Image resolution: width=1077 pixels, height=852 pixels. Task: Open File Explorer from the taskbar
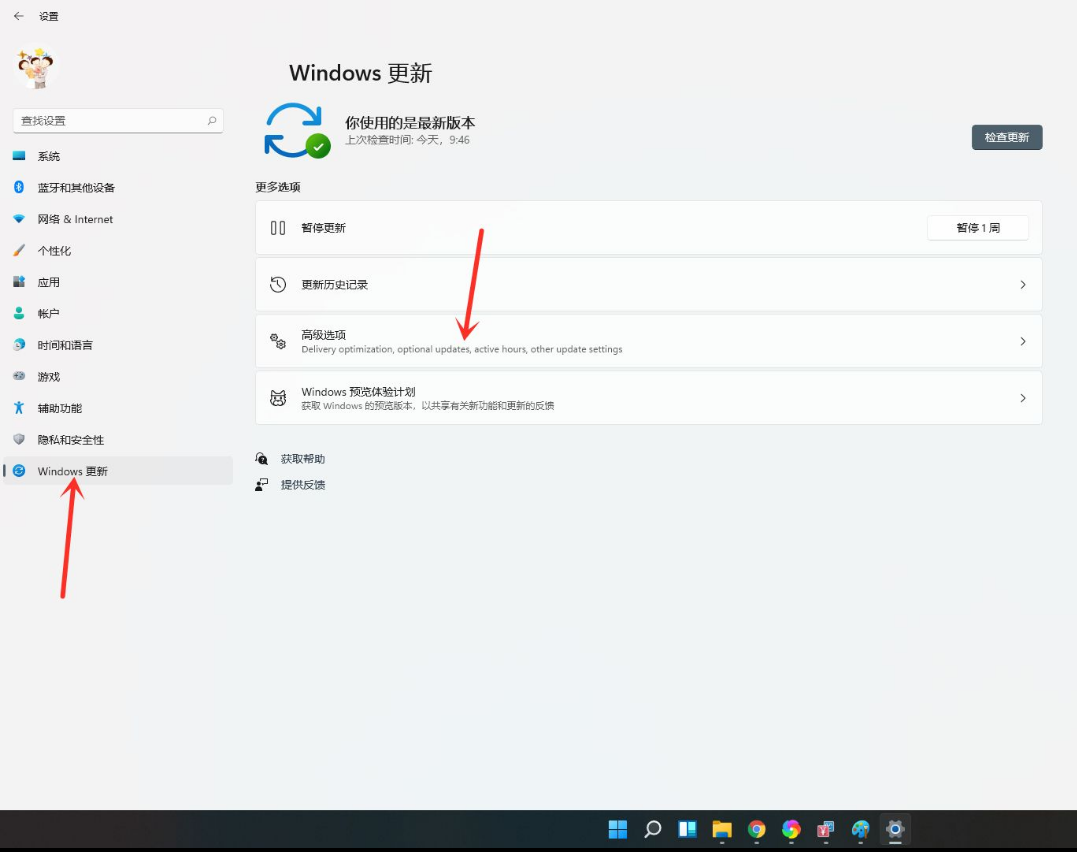[722, 829]
